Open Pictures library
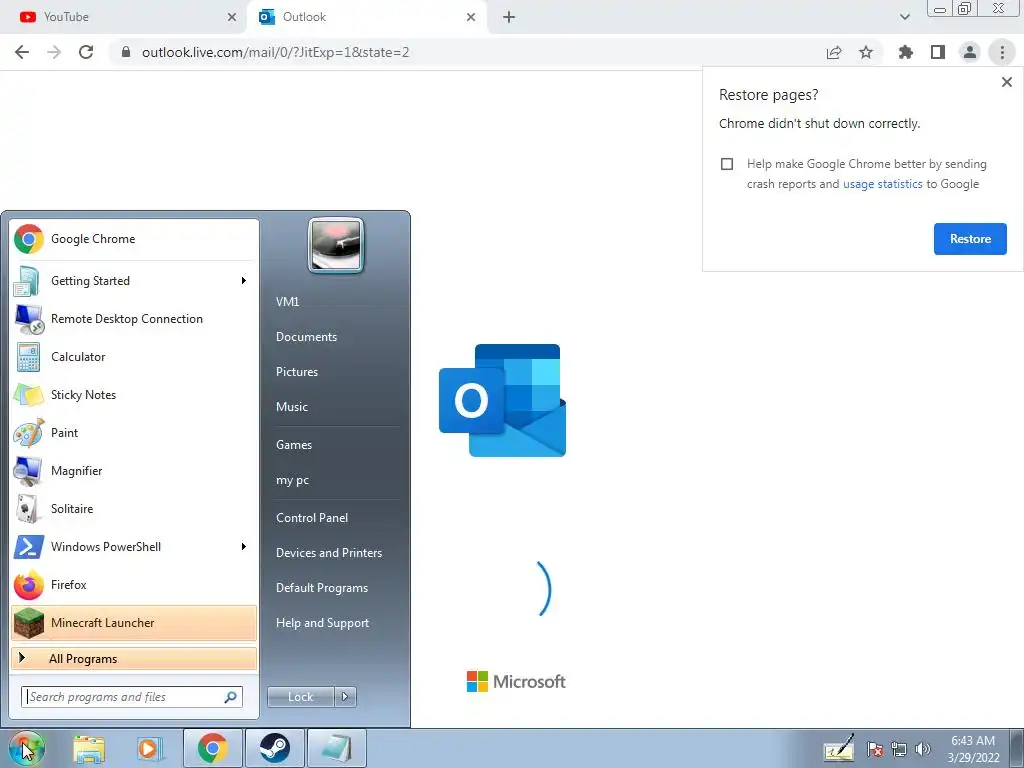The width and height of the screenshot is (1024, 768). 297,372
